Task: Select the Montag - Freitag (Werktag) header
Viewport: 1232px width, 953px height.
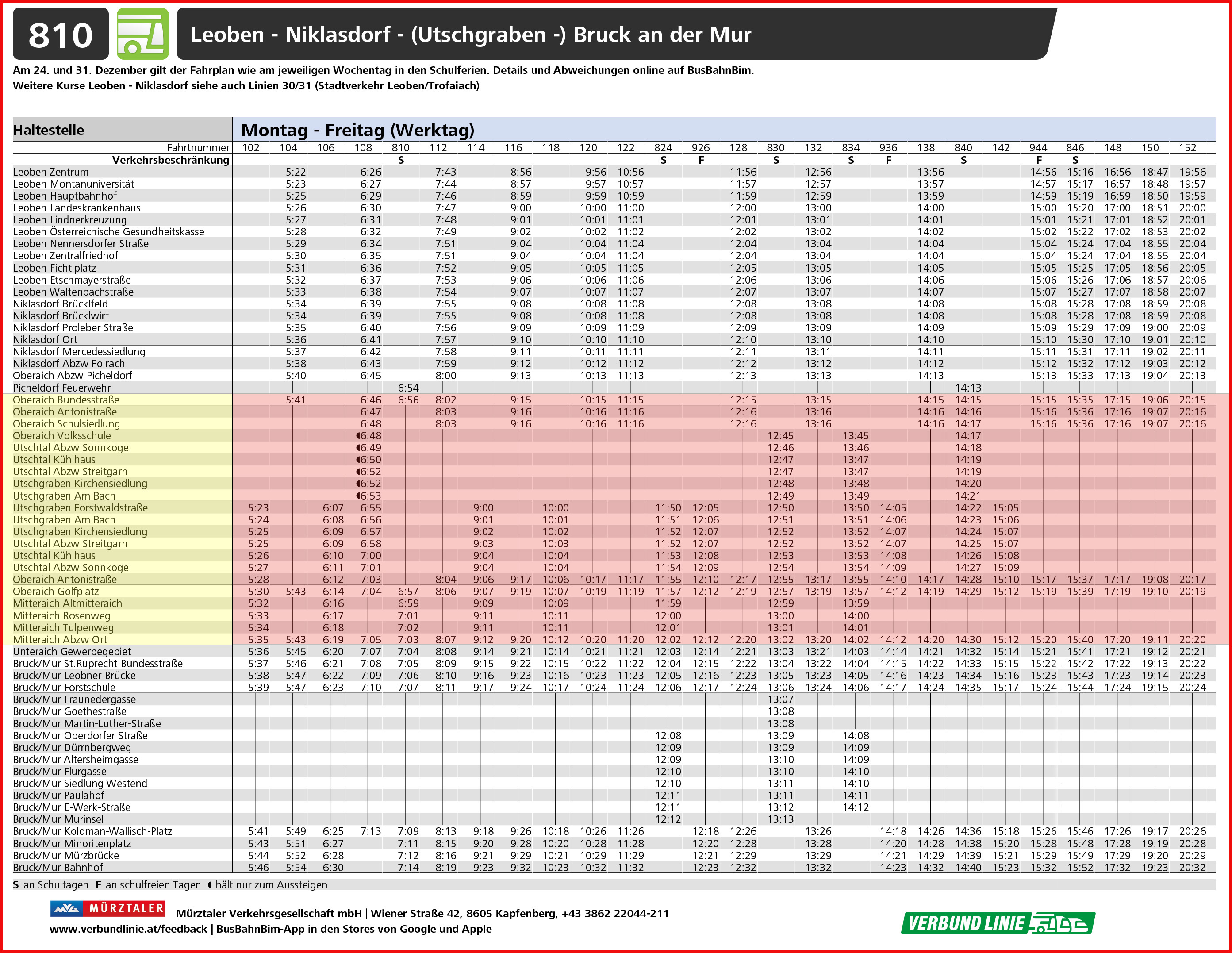Action: click(x=357, y=130)
